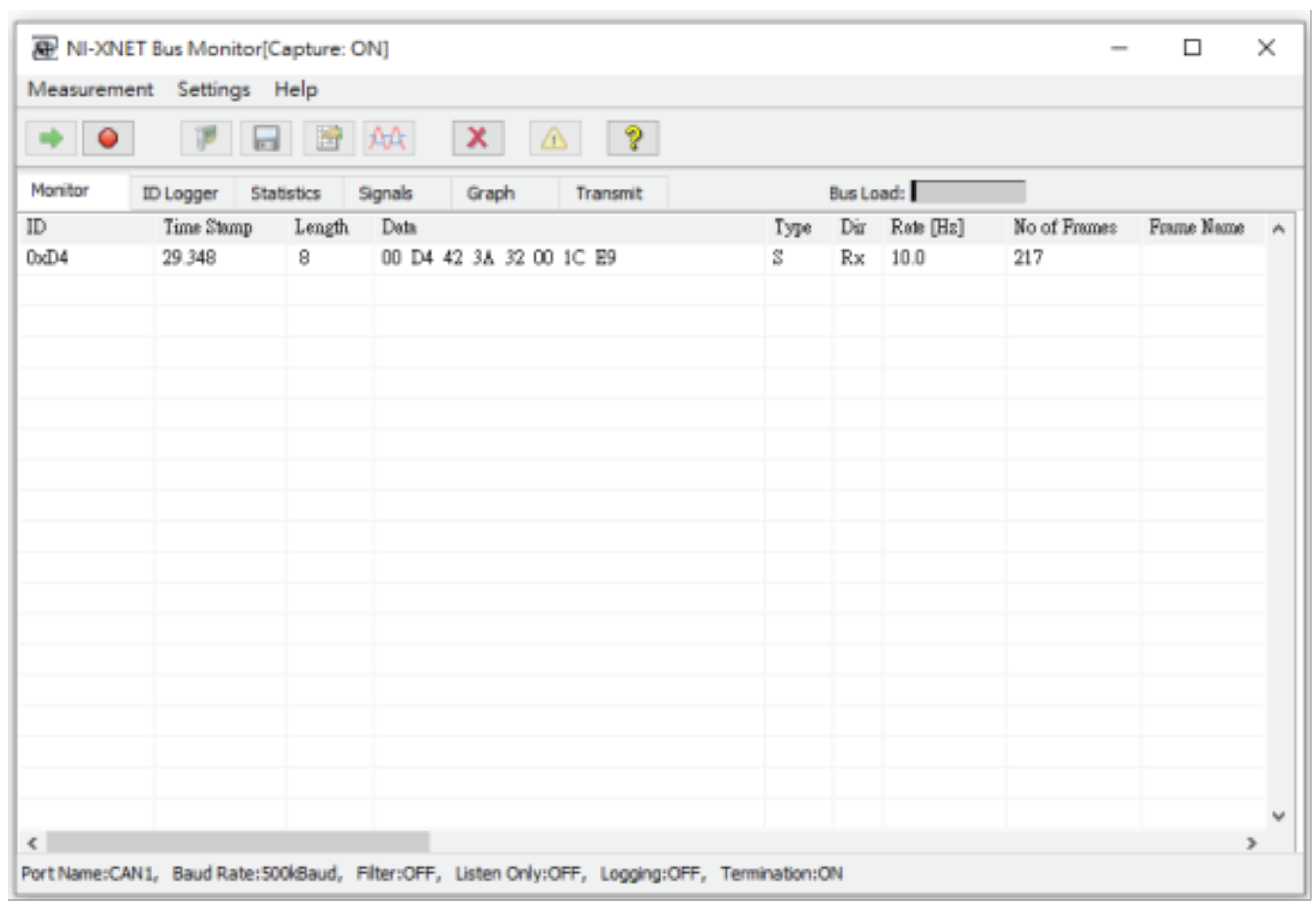Switch to the ID Logger tab
The height and width of the screenshot is (908, 1316).
tap(180, 193)
